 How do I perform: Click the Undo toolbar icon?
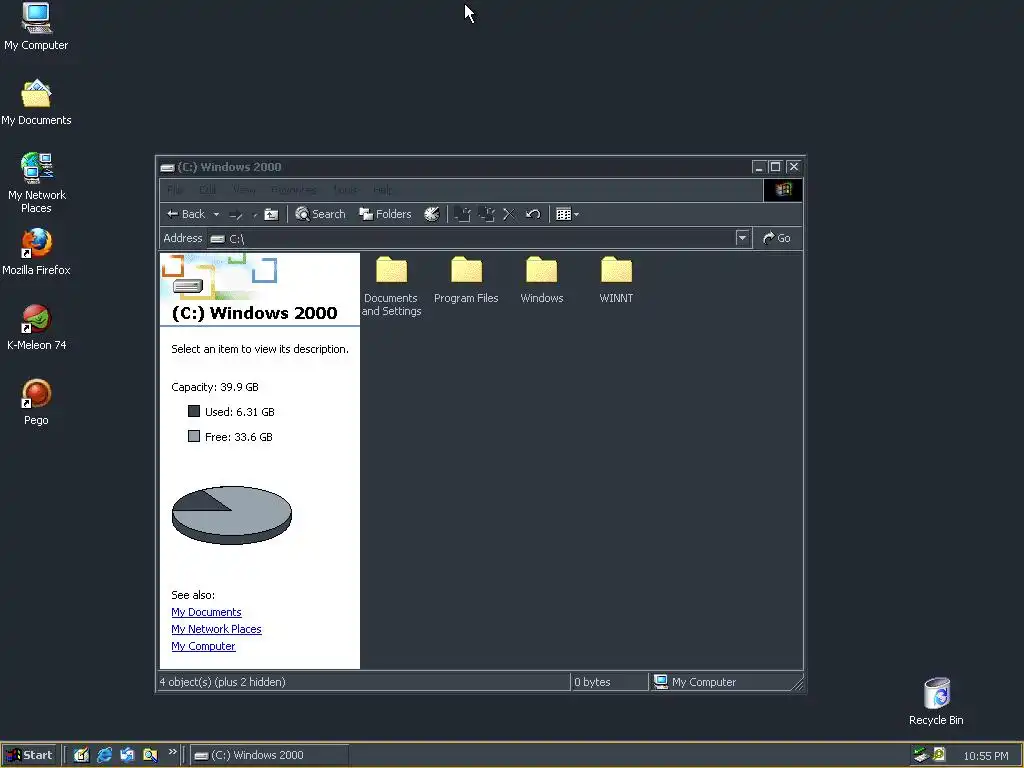pos(533,214)
